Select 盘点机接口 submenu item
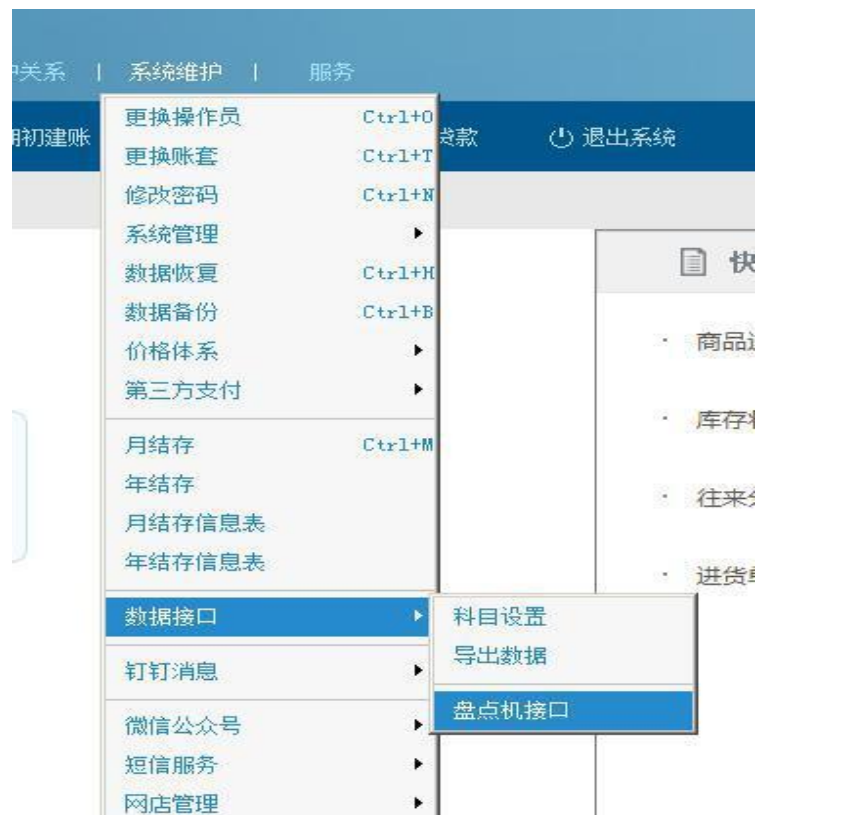This screenshot has height=815, width=862. [x=511, y=711]
